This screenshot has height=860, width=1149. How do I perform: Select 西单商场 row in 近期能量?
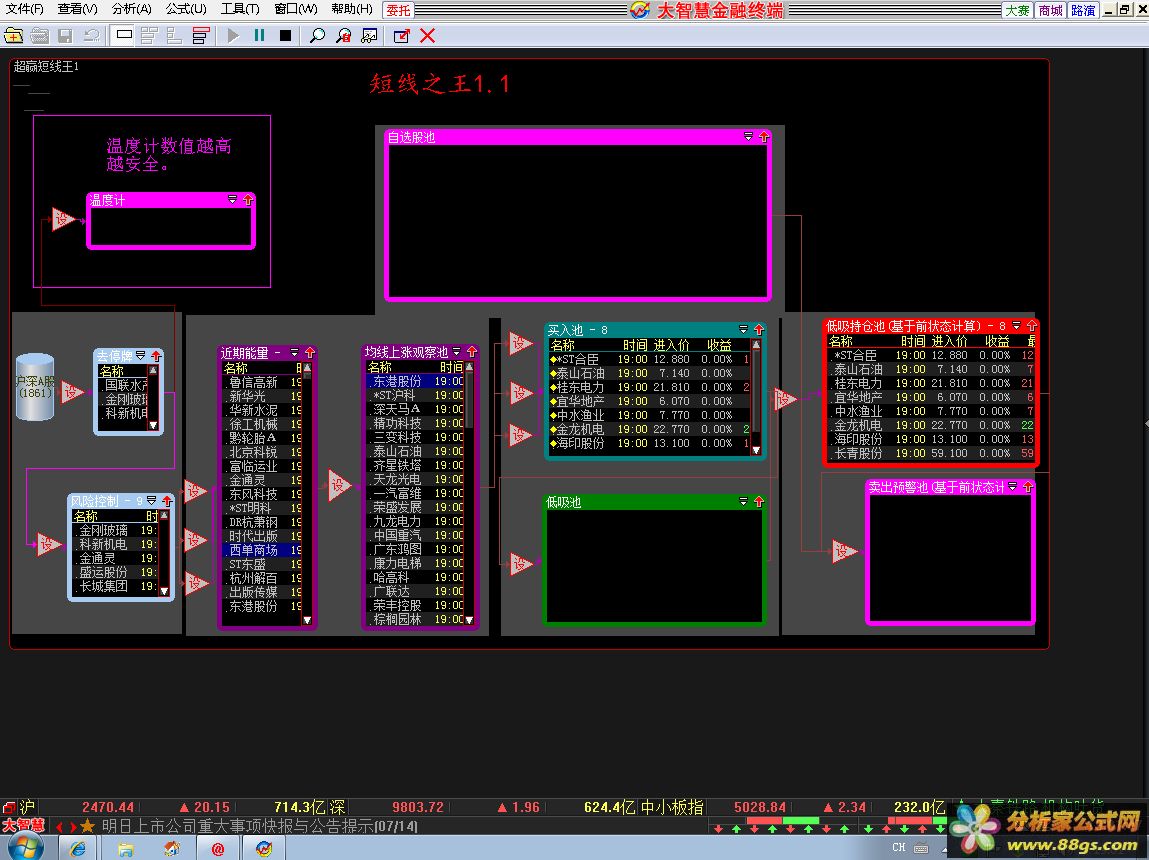point(262,549)
